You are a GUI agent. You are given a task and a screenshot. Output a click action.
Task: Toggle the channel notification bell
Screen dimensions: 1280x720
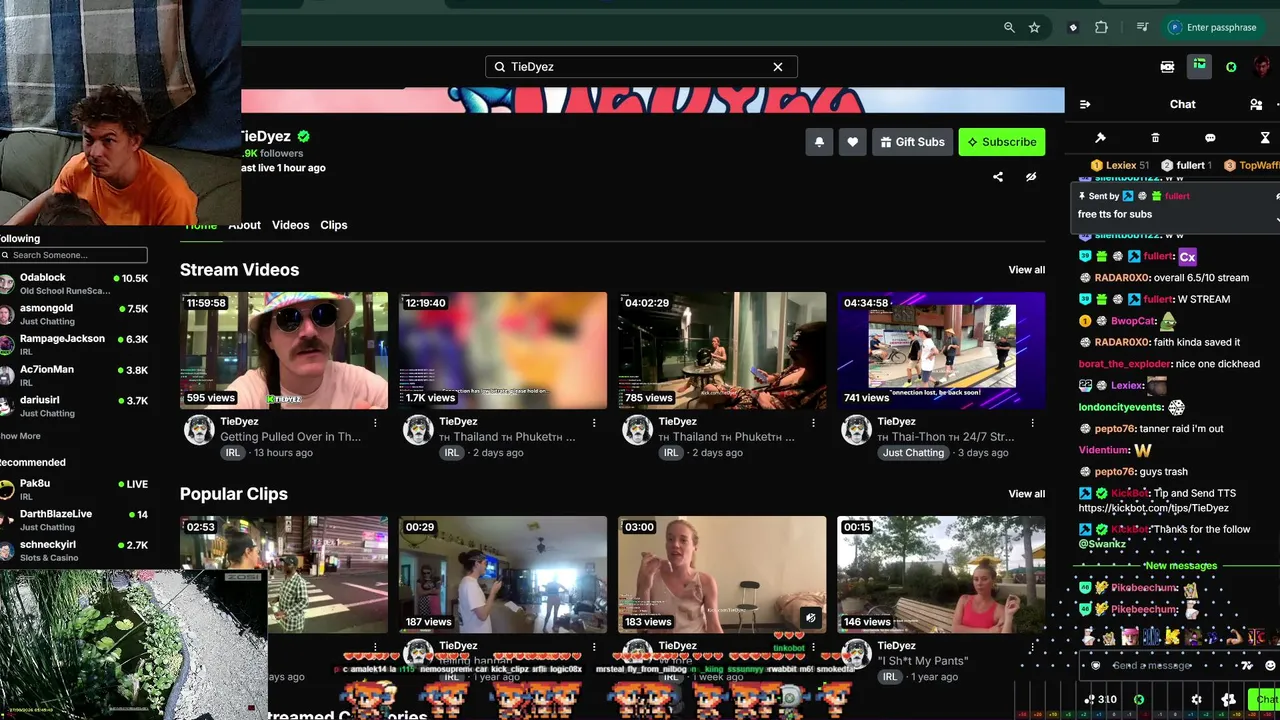819,142
